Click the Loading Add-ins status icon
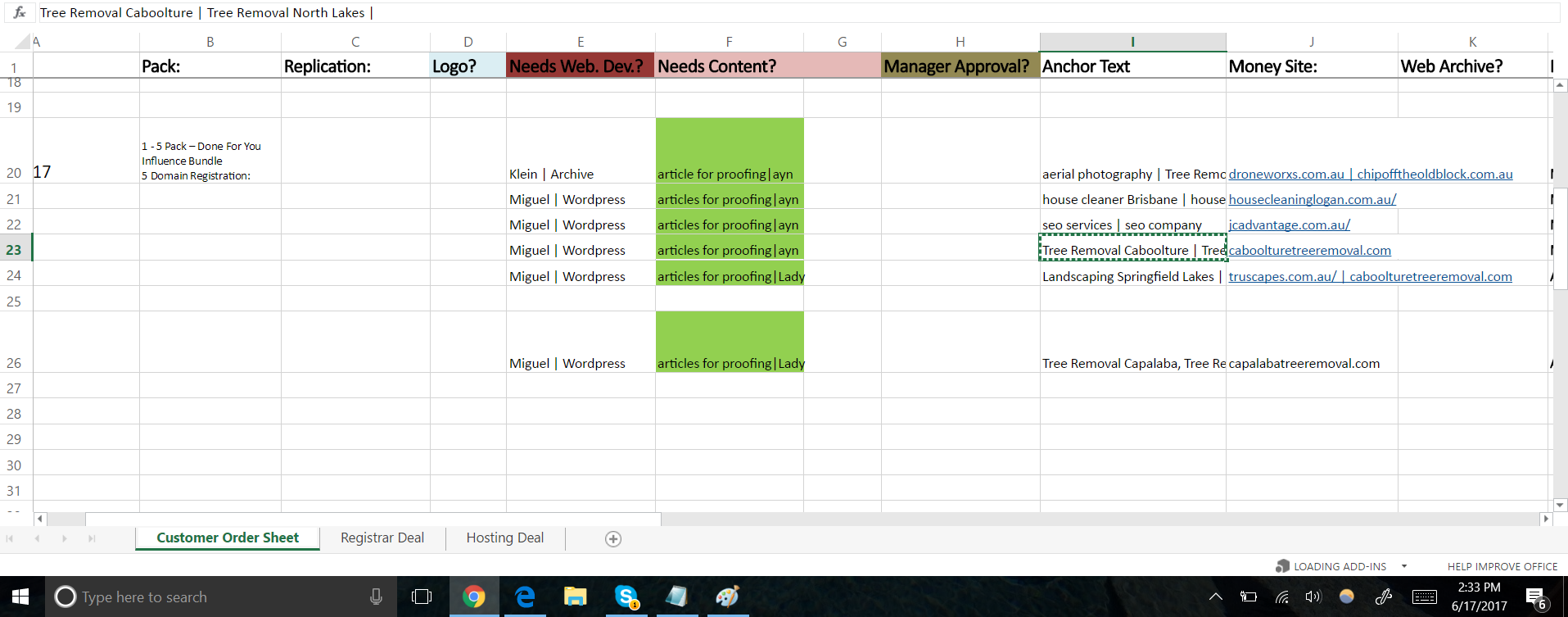The width and height of the screenshot is (1568, 617). 1282,566
